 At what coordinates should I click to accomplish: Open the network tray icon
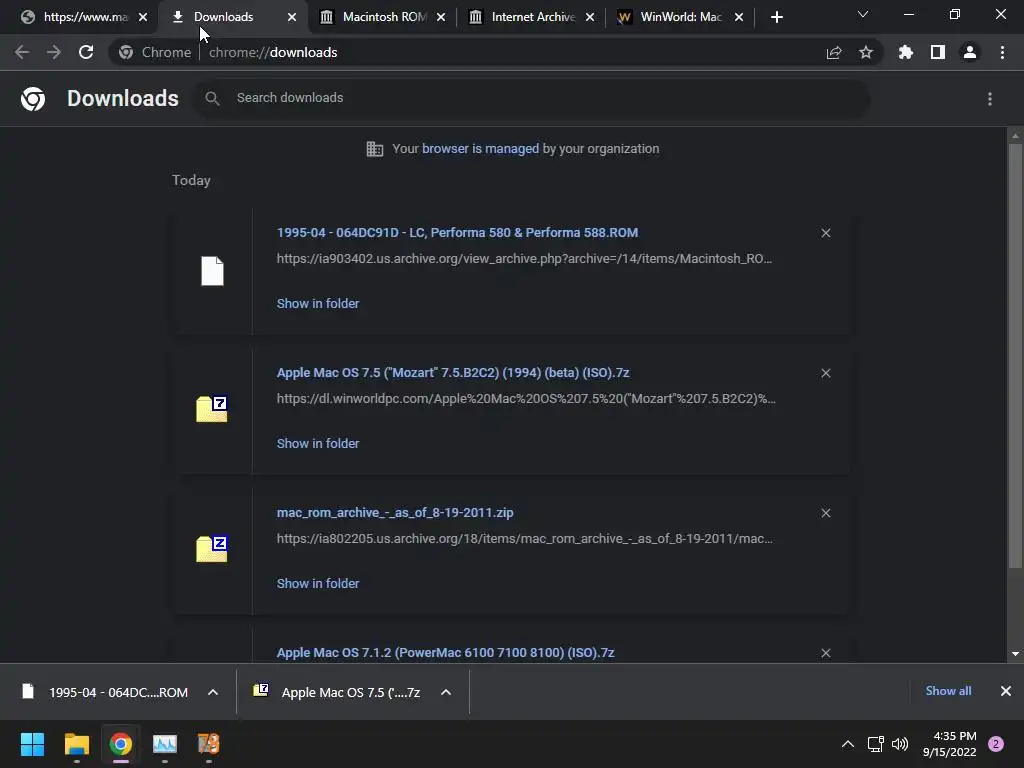875,744
